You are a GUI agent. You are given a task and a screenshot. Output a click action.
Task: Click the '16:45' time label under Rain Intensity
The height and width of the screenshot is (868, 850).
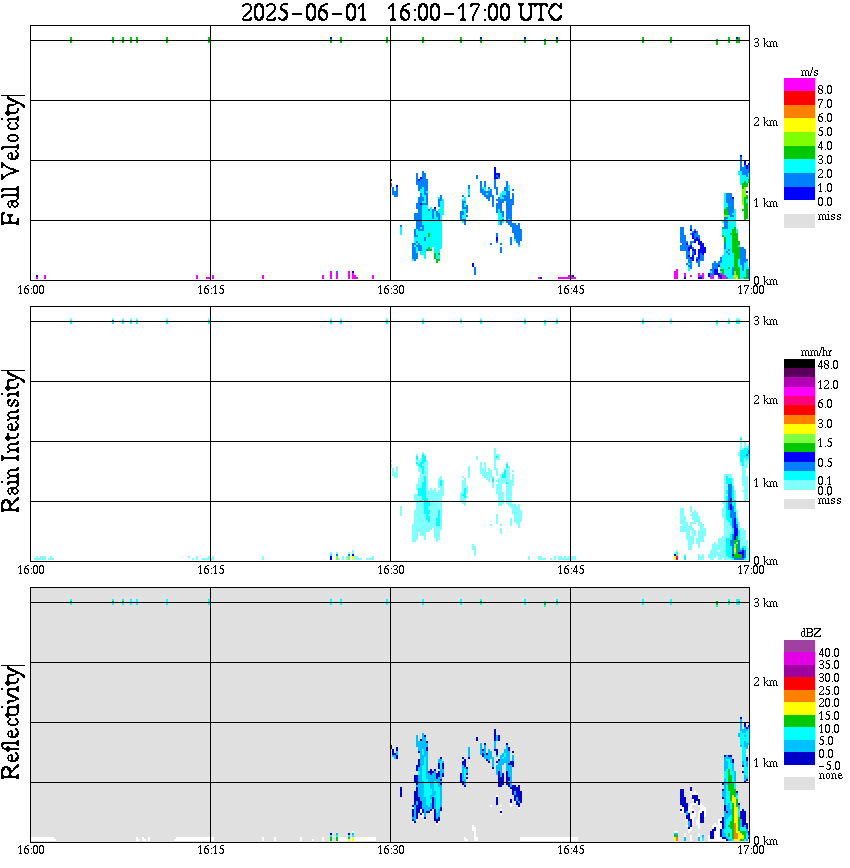pyautogui.click(x=571, y=570)
